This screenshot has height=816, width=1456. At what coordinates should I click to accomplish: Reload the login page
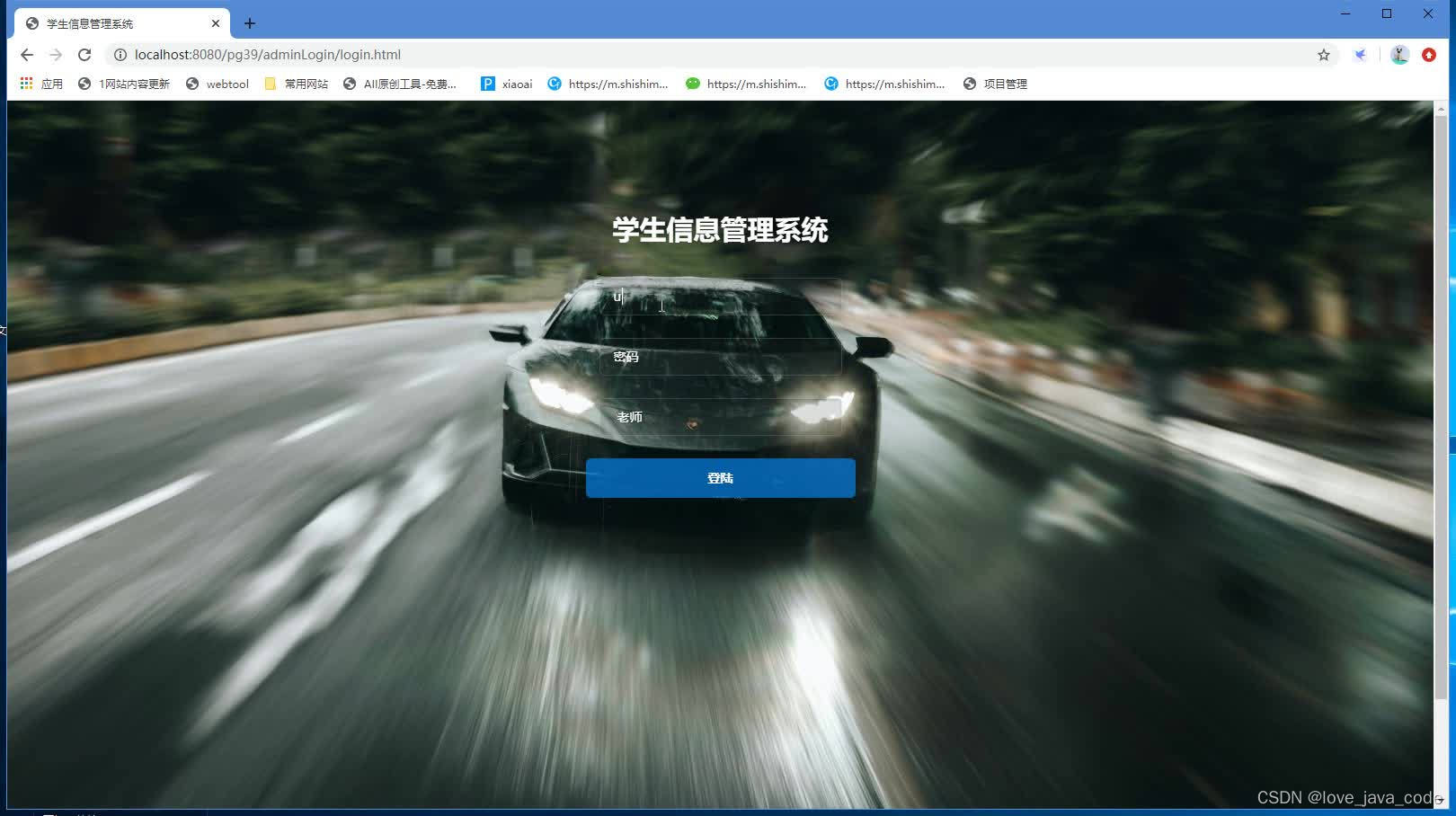84,55
